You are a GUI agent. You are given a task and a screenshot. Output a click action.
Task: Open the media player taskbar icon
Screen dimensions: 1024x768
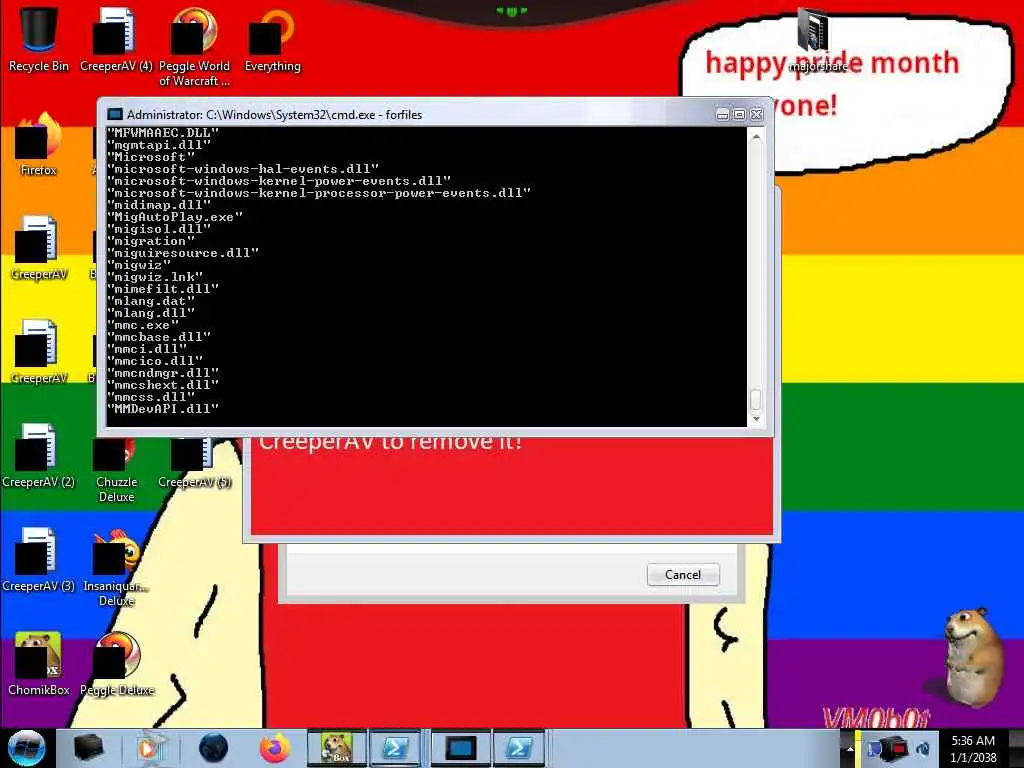click(x=151, y=748)
